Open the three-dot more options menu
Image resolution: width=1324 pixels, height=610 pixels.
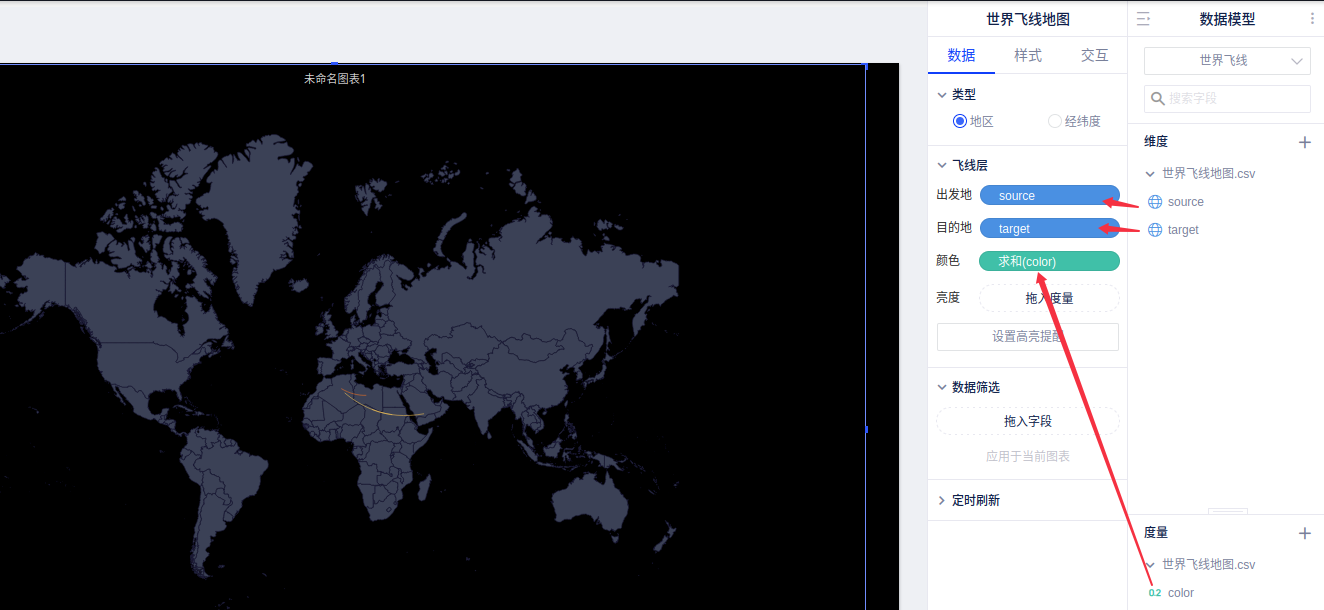pyautogui.click(x=1312, y=19)
